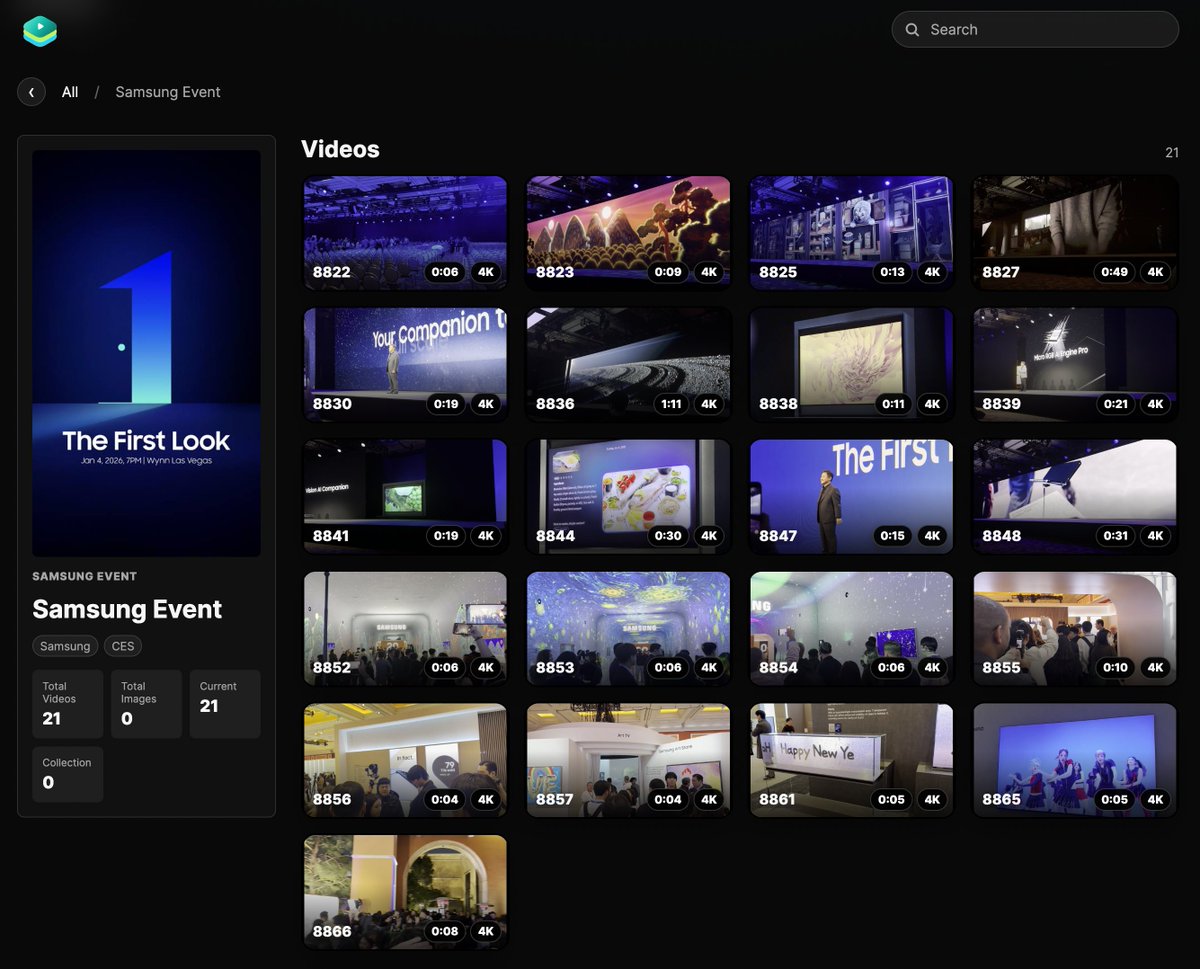
Task: Click the Total Images stat card
Action: point(146,704)
